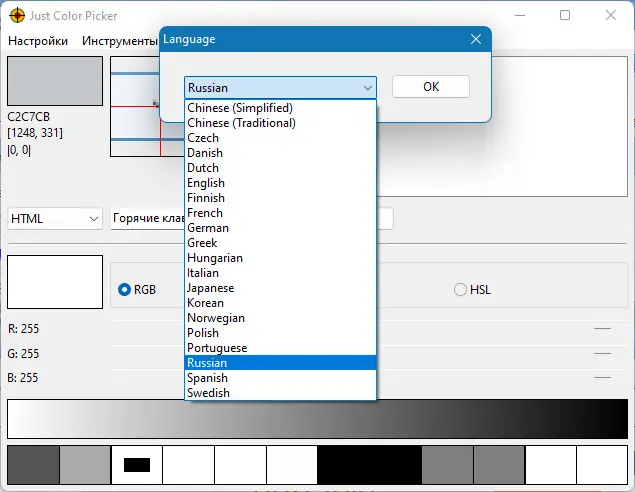This screenshot has width=635, height=492.
Task: Select Greek in the dropdown list
Action: (x=280, y=243)
